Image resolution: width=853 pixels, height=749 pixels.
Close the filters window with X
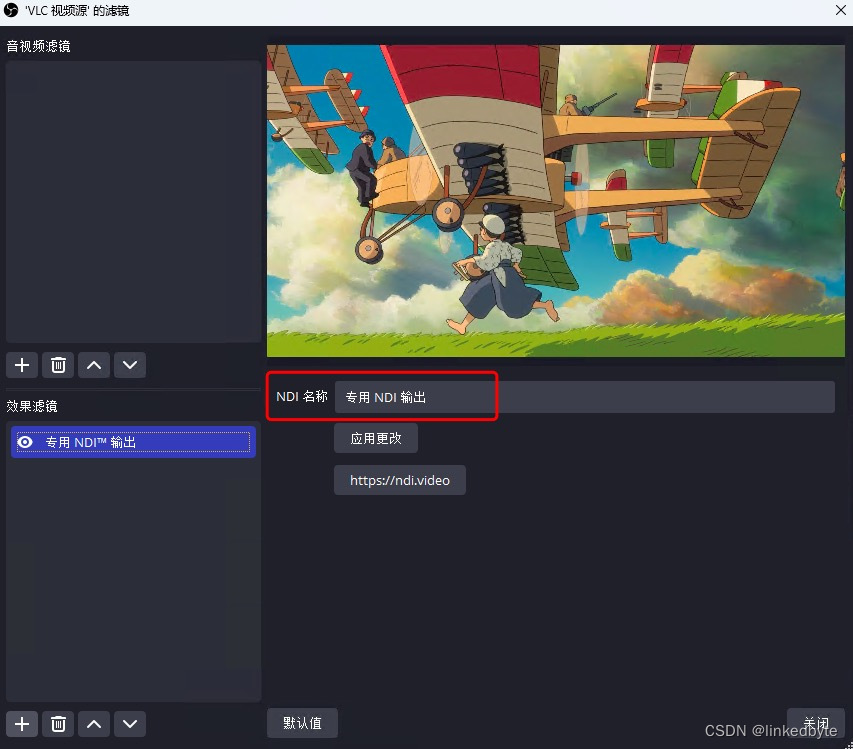(840, 10)
